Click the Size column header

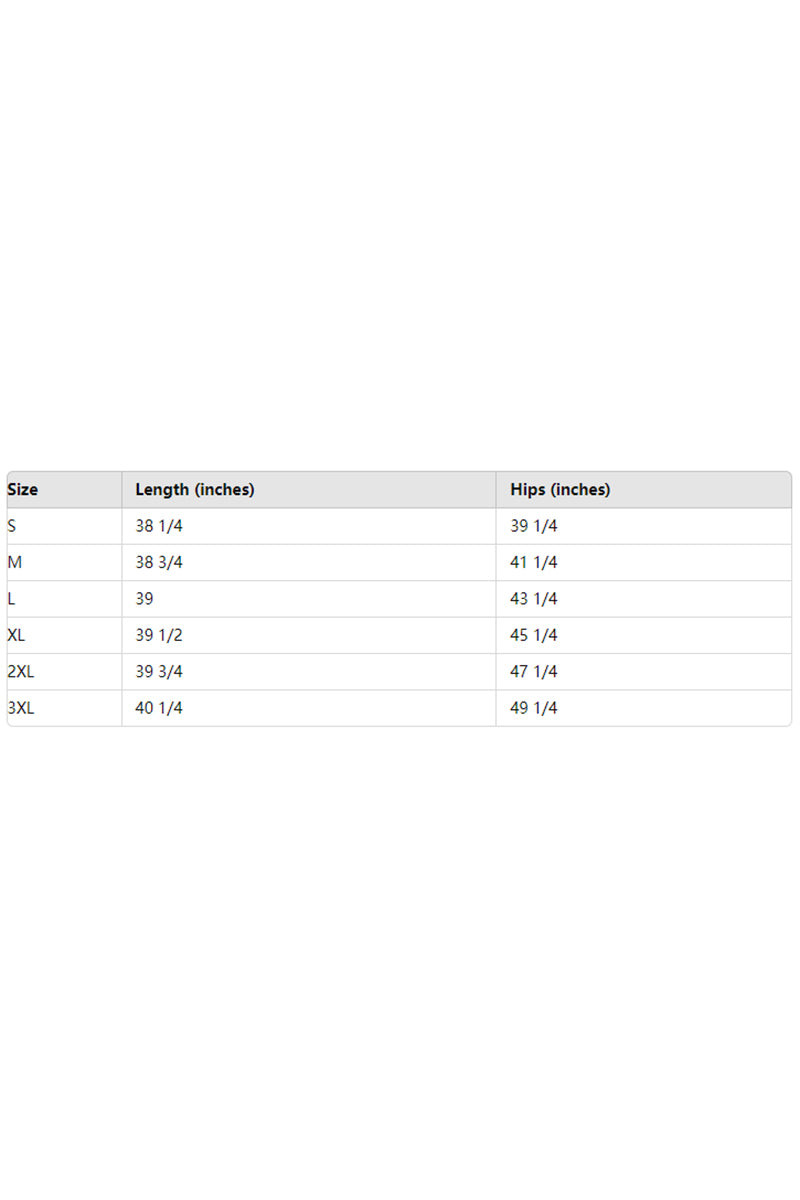pos(23,490)
